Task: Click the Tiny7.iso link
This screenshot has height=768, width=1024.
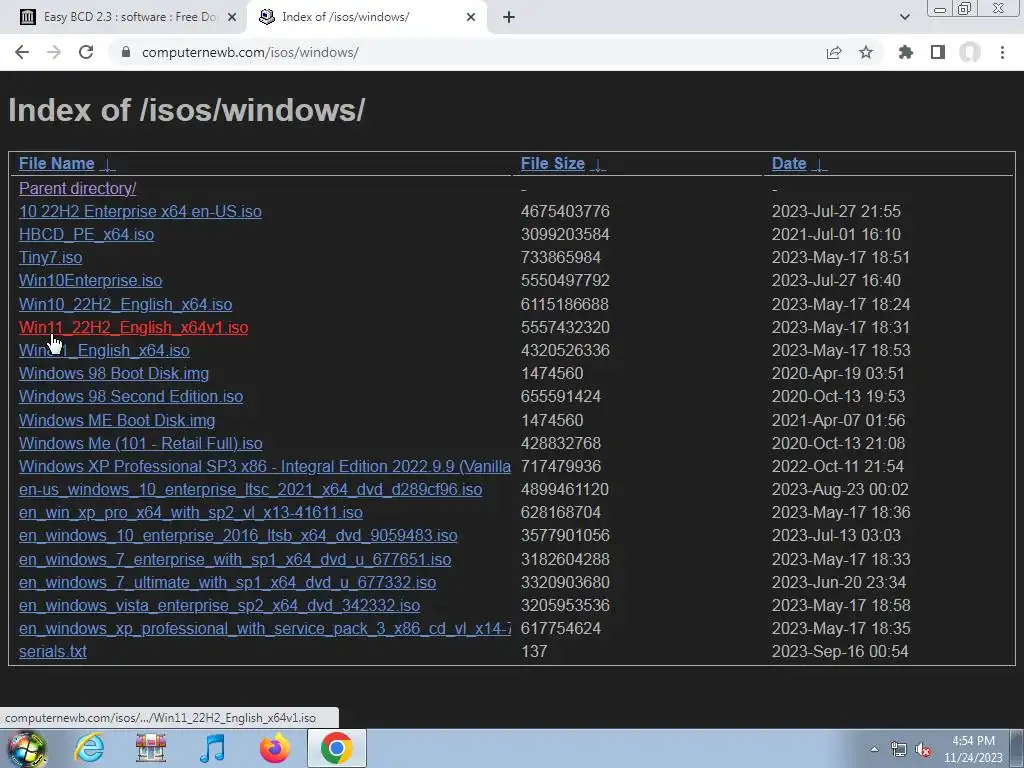Action: click(x=50, y=257)
